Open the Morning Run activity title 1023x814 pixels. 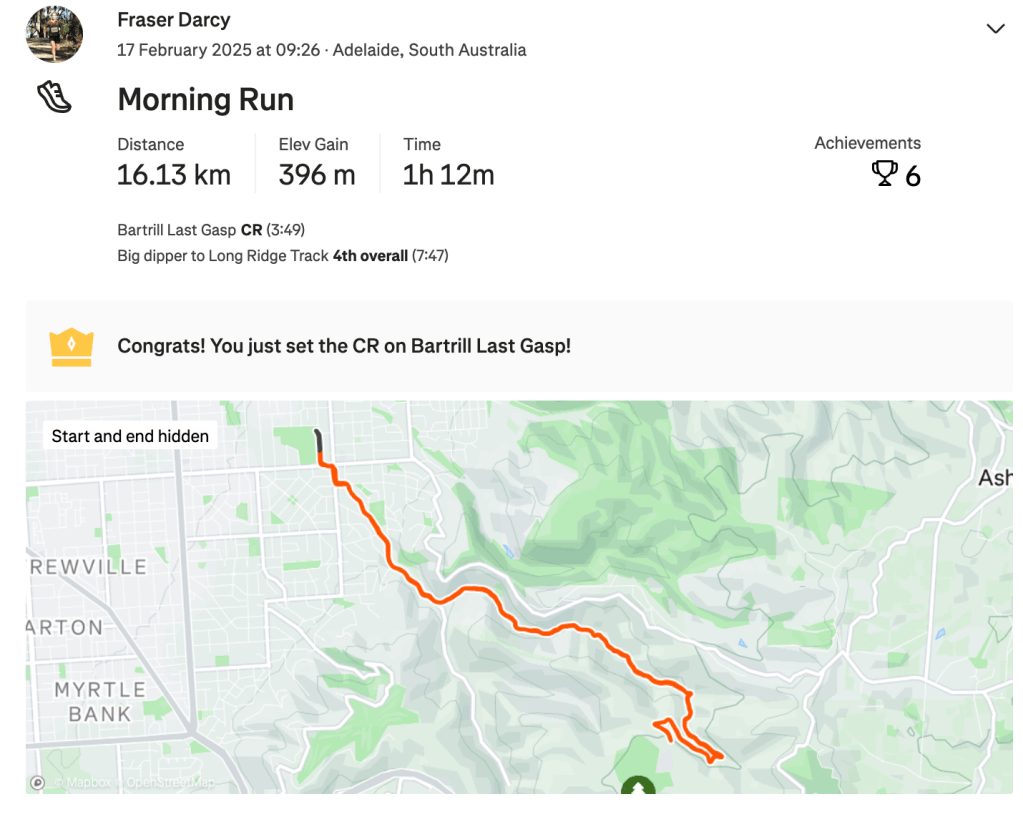point(205,99)
